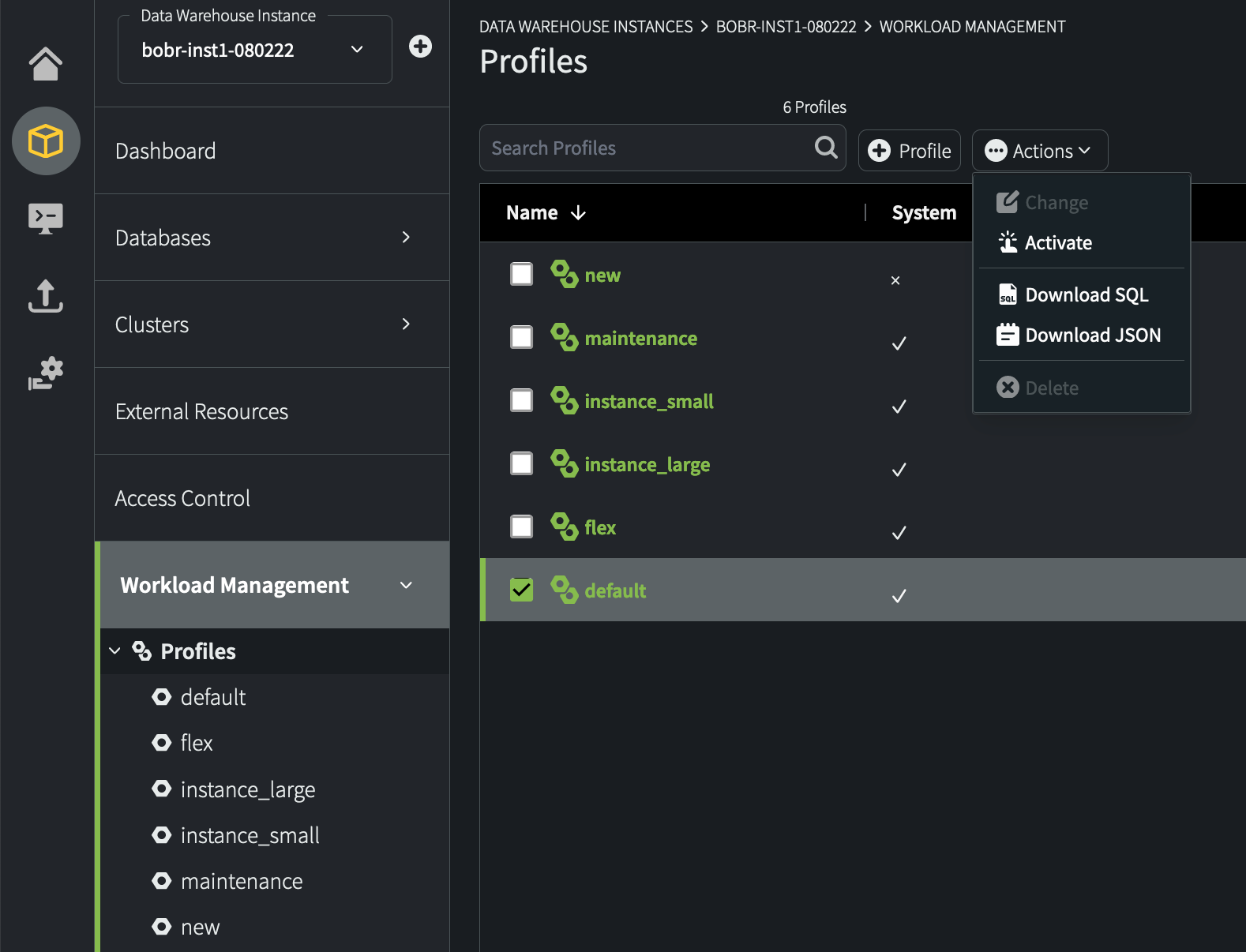The width and height of the screenshot is (1246, 952).
Task: Choose Activate from Actions menu
Action: (1057, 243)
